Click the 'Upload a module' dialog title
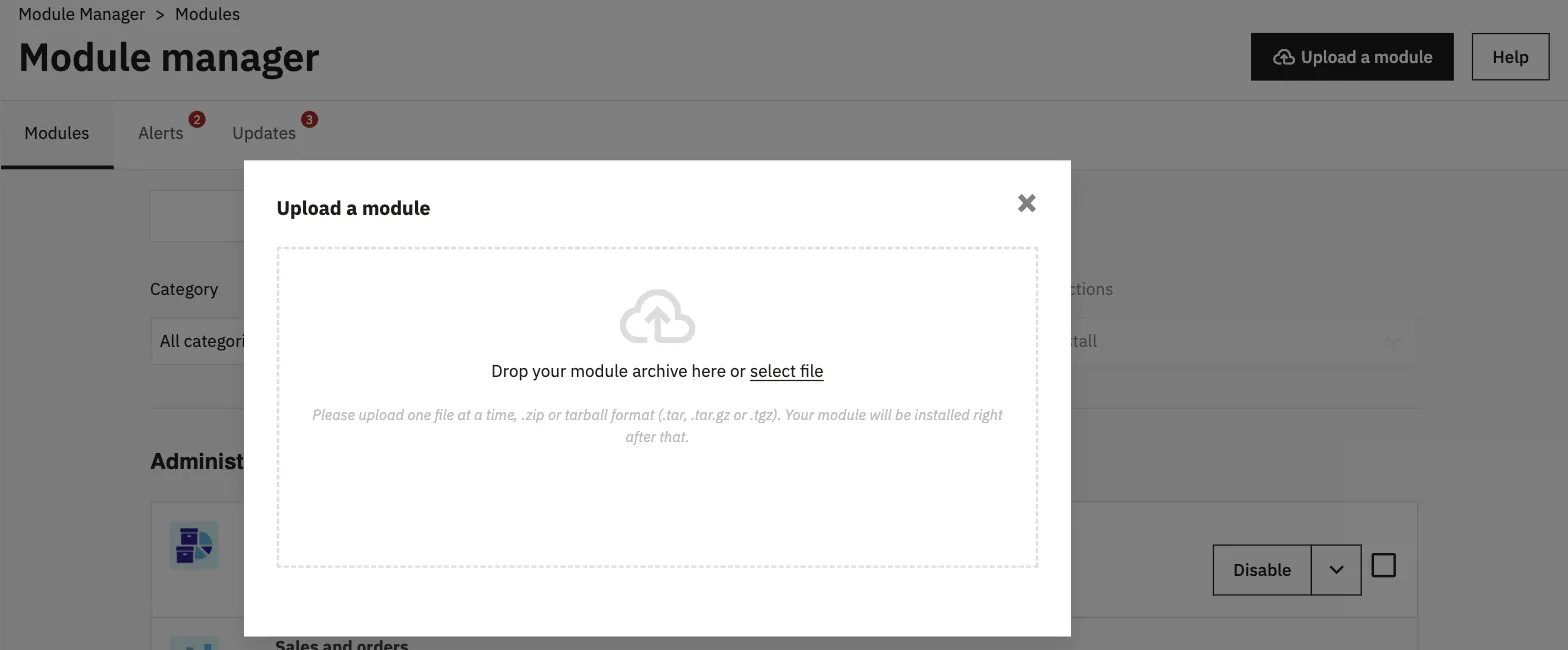 coord(353,208)
